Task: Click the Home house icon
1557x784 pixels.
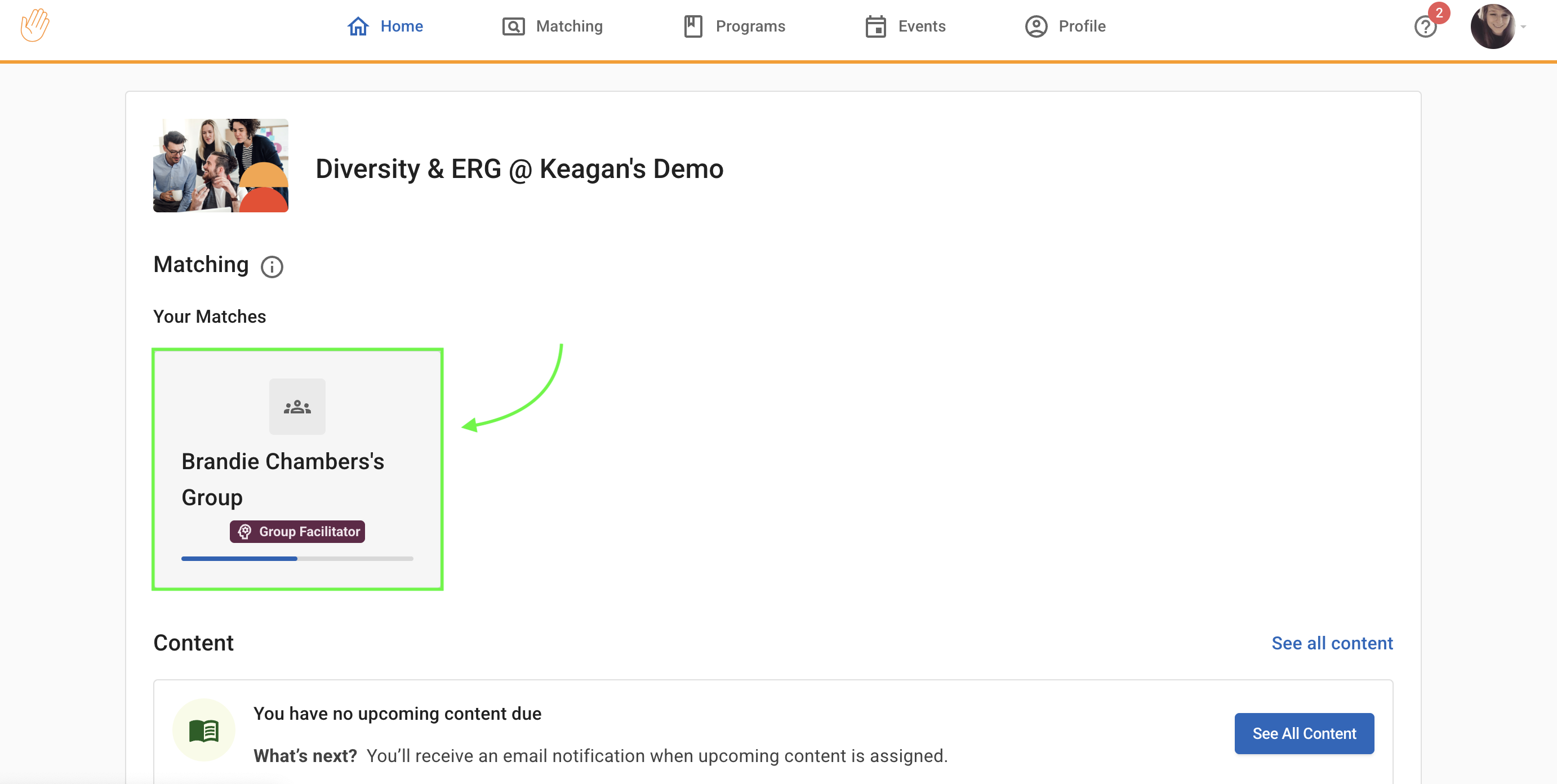Action: click(358, 26)
